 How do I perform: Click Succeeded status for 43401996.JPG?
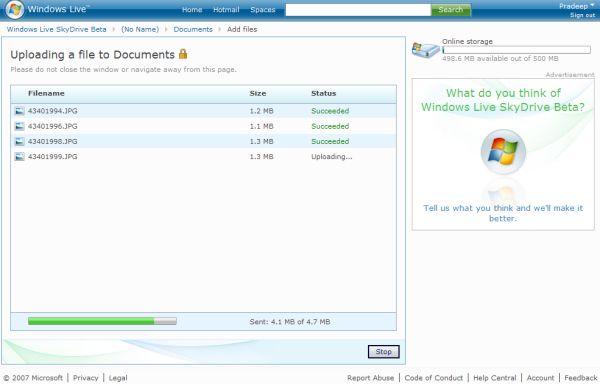(x=330, y=126)
